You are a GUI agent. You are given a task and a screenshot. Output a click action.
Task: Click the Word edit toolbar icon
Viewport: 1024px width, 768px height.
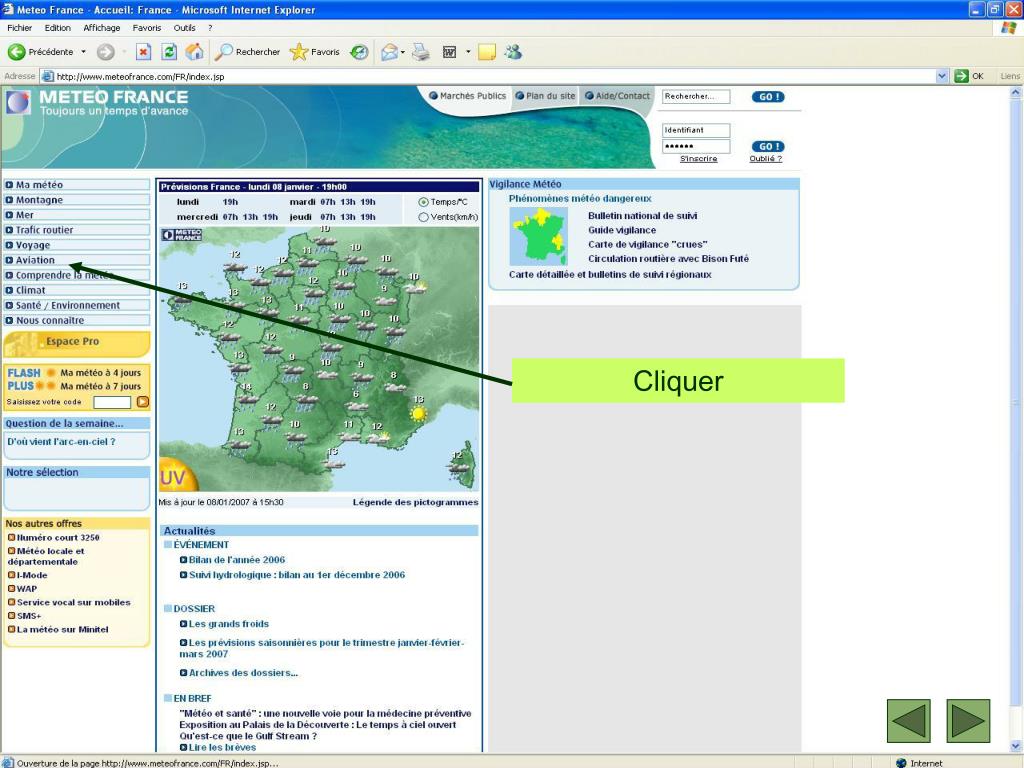[x=449, y=52]
